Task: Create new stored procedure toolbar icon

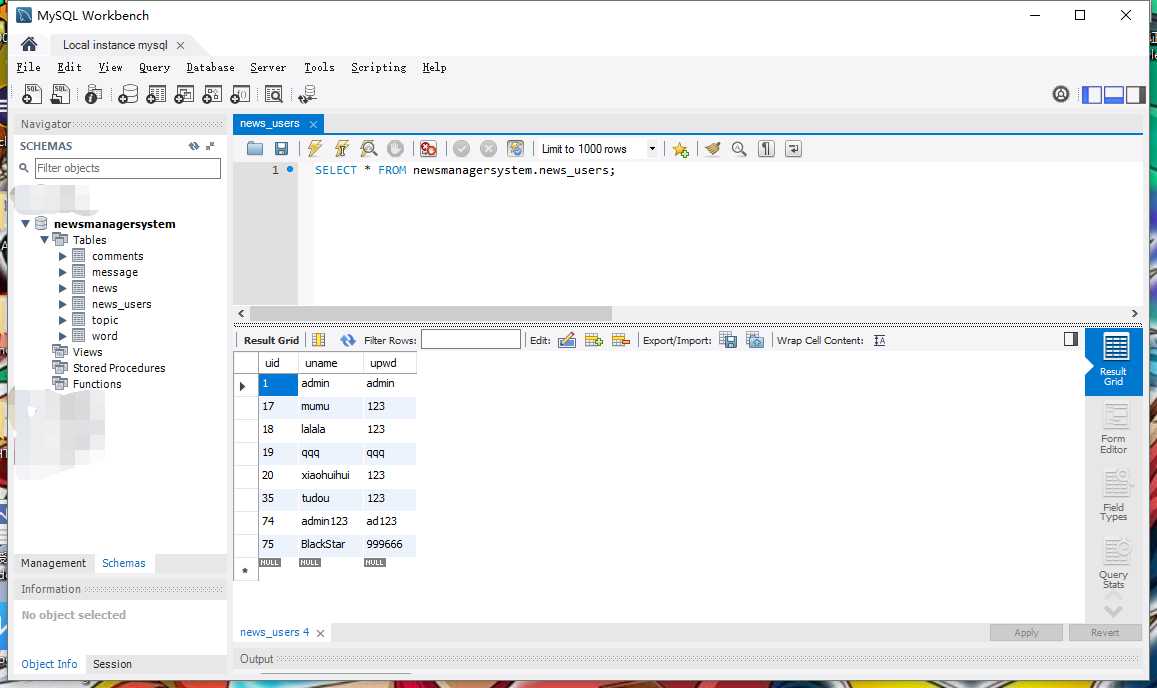Action: [213, 94]
